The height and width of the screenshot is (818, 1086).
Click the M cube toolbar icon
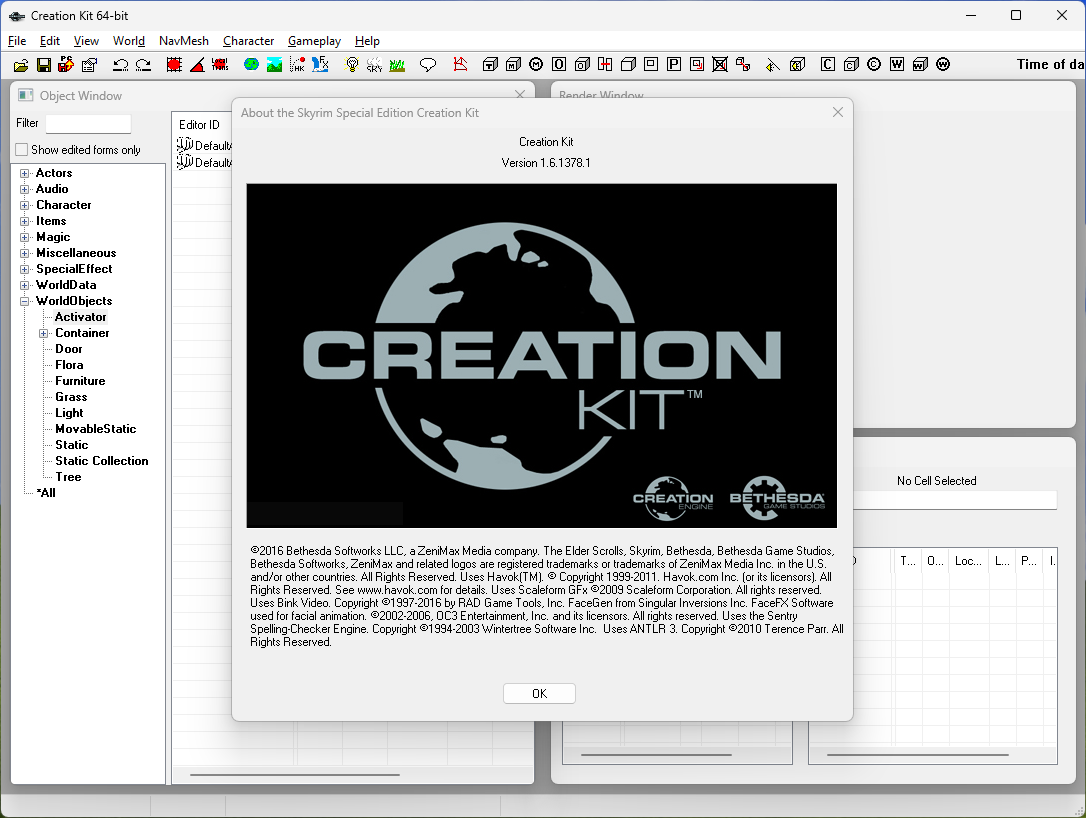click(x=513, y=64)
